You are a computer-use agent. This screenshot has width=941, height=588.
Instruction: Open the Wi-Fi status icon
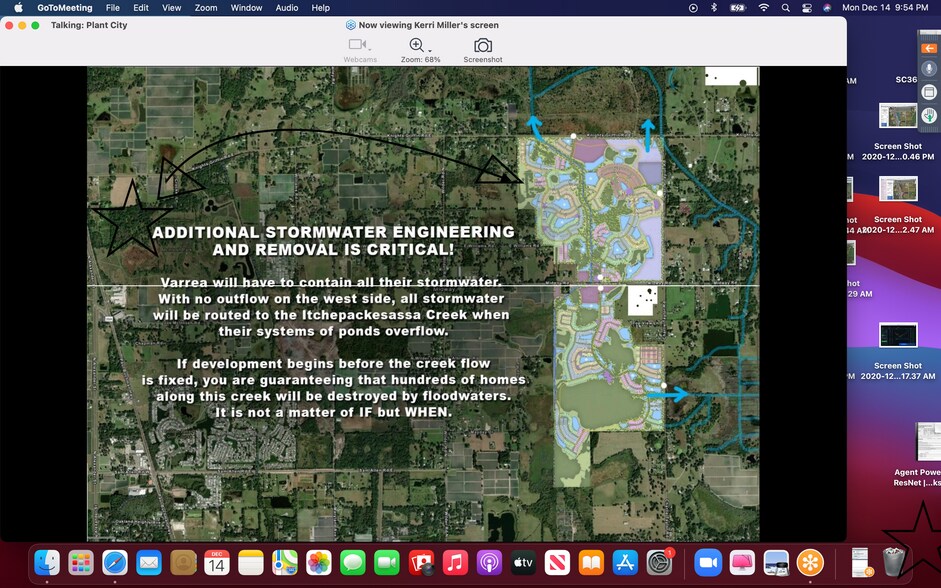763,7
